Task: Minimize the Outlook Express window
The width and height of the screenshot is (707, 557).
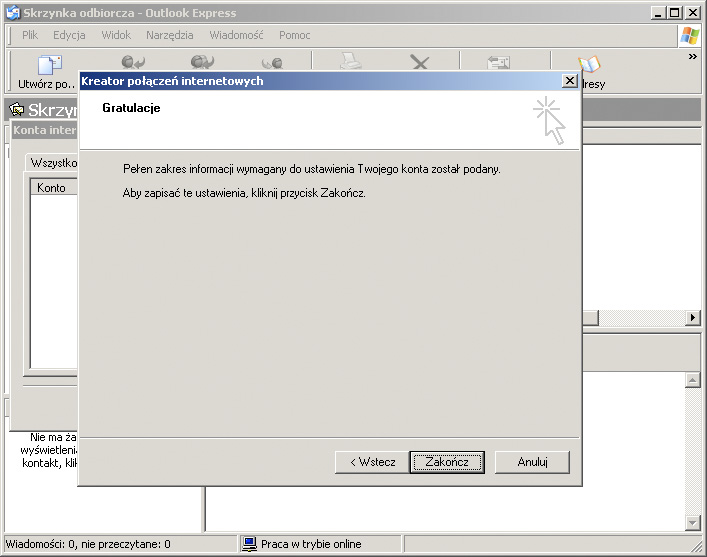Action: point(659,13)
